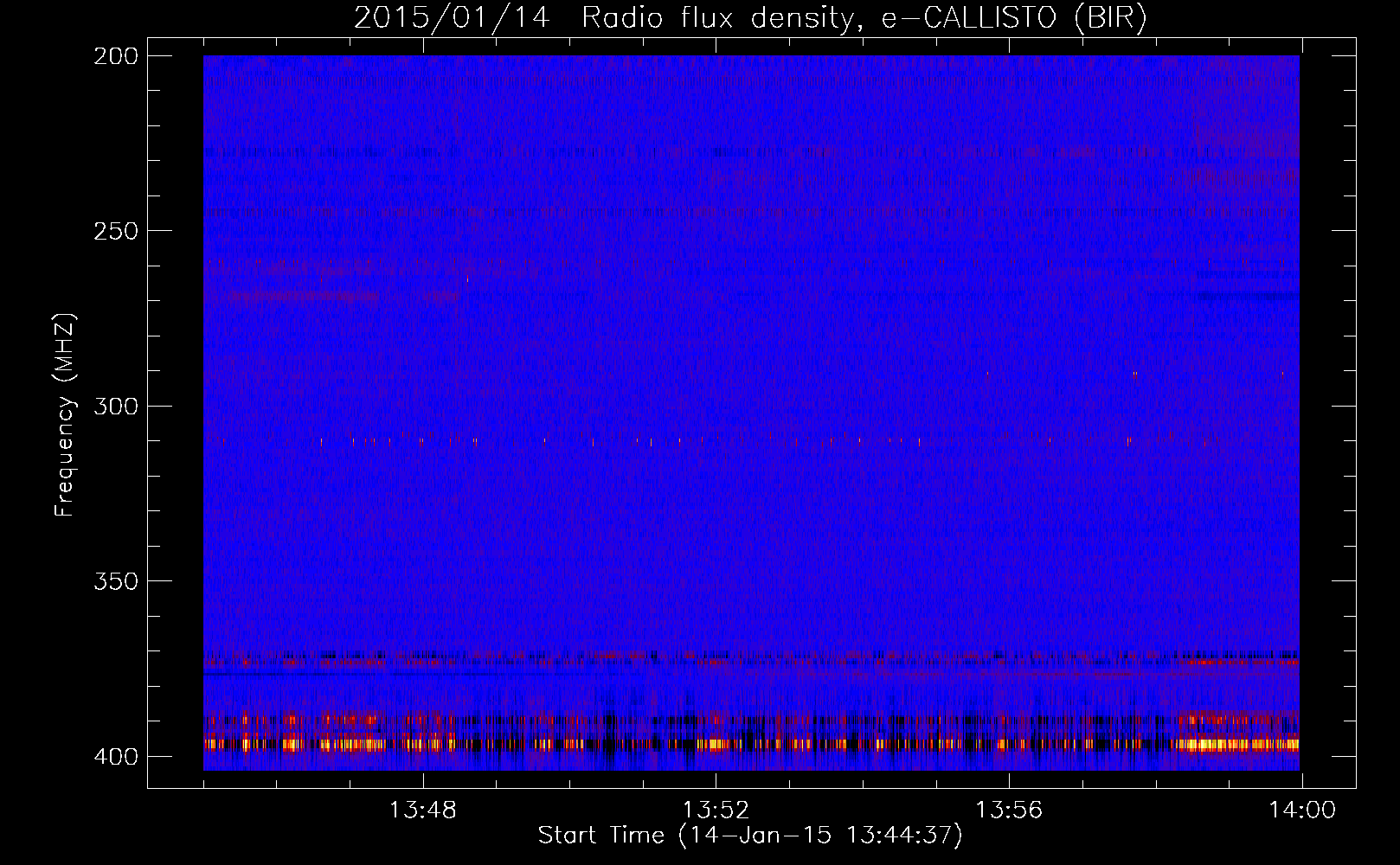1400x865 pixels.
Task: Click the '13:52' time tick label
Action: pos(716,811)
